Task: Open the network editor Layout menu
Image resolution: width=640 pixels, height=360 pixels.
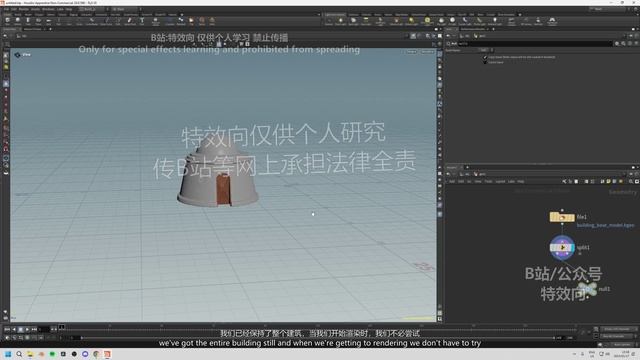Action: [500, 181]
